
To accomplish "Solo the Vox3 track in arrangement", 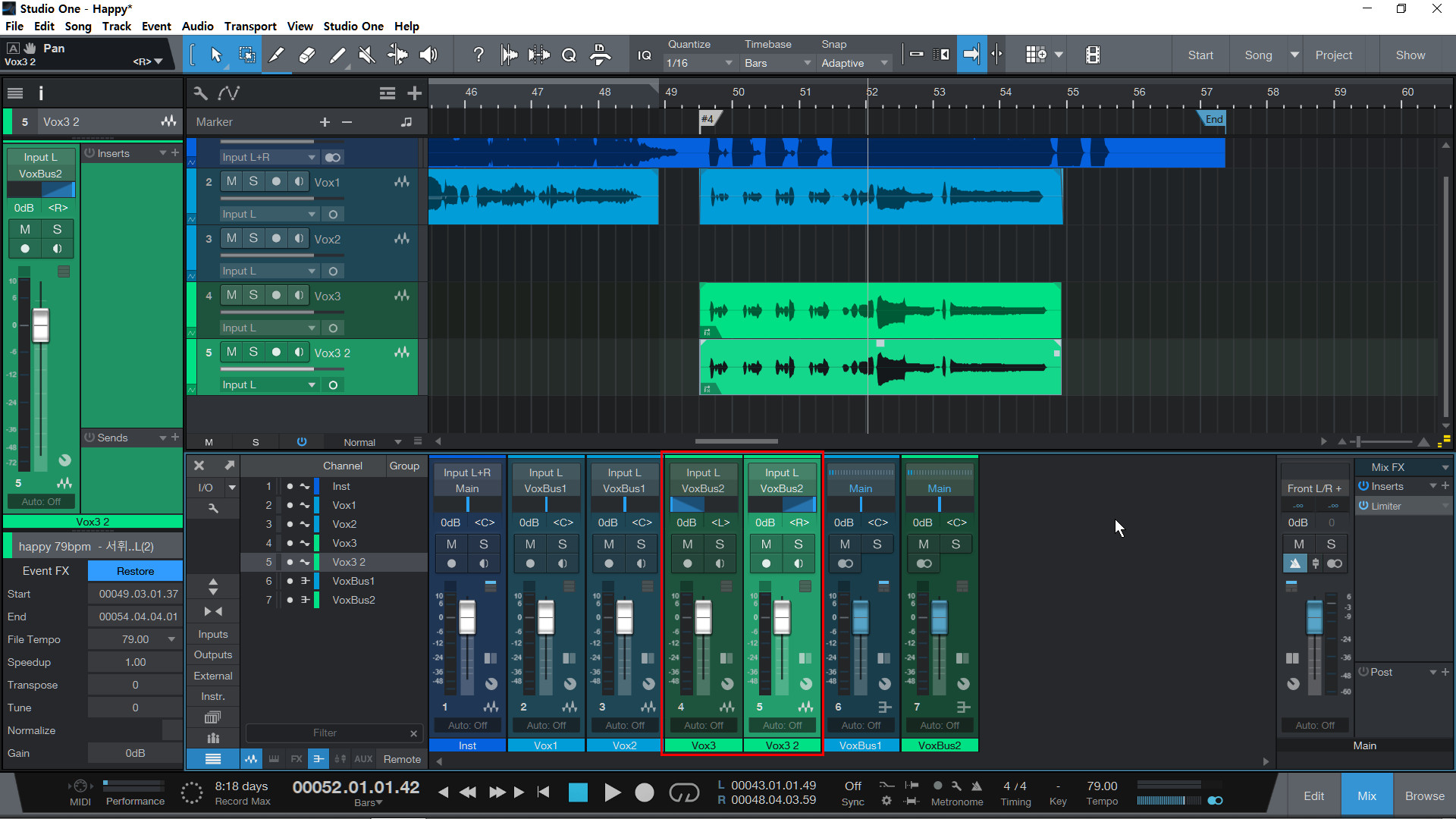I will [253, 295].
